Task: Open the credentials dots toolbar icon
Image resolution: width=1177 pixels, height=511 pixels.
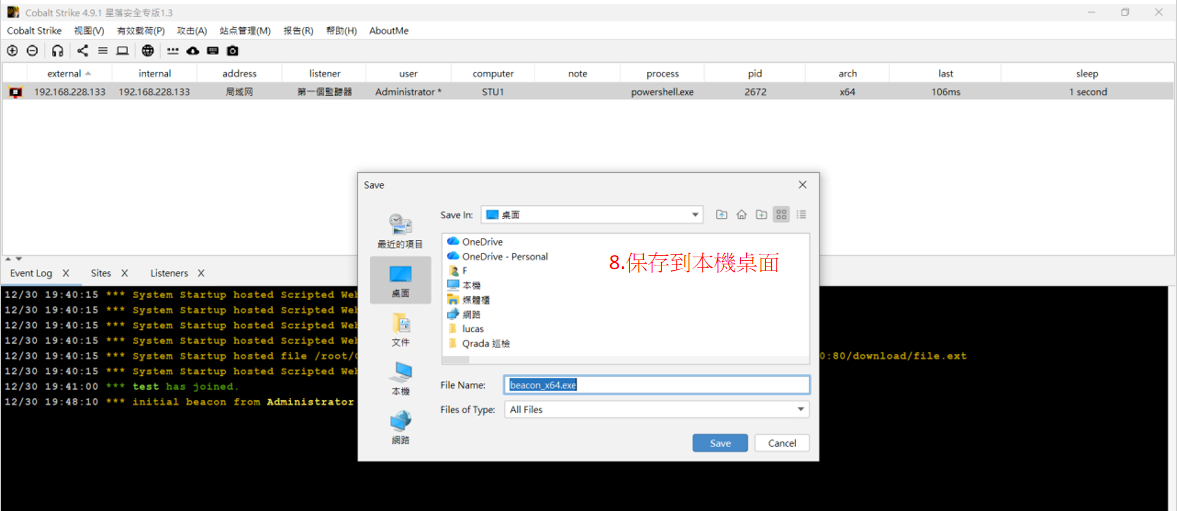Action: (173, 51)
